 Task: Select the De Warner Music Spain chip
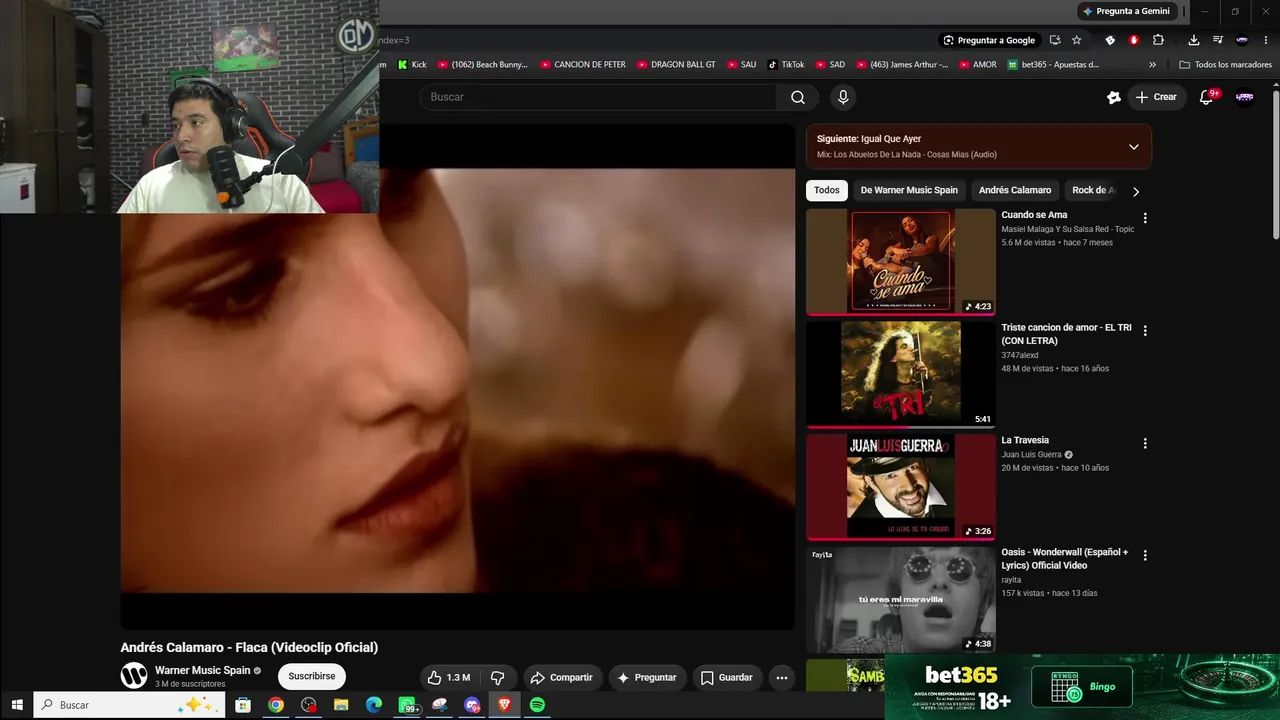click(x=909, y=190)
